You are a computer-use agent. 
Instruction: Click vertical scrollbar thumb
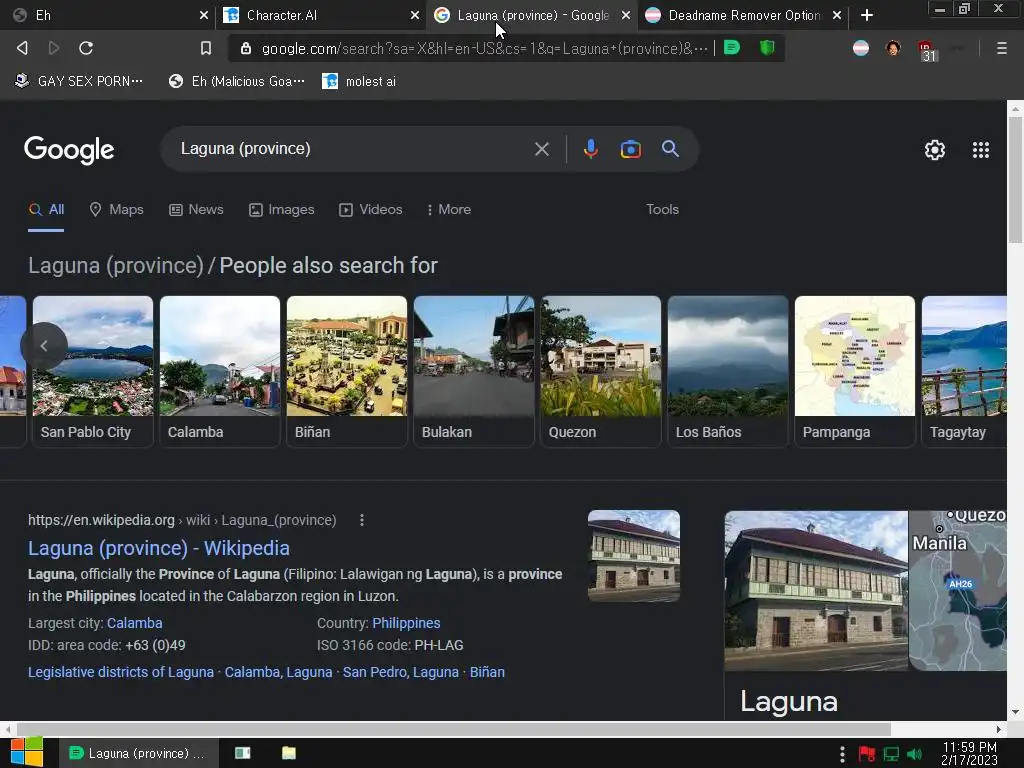coord(1015,182)
